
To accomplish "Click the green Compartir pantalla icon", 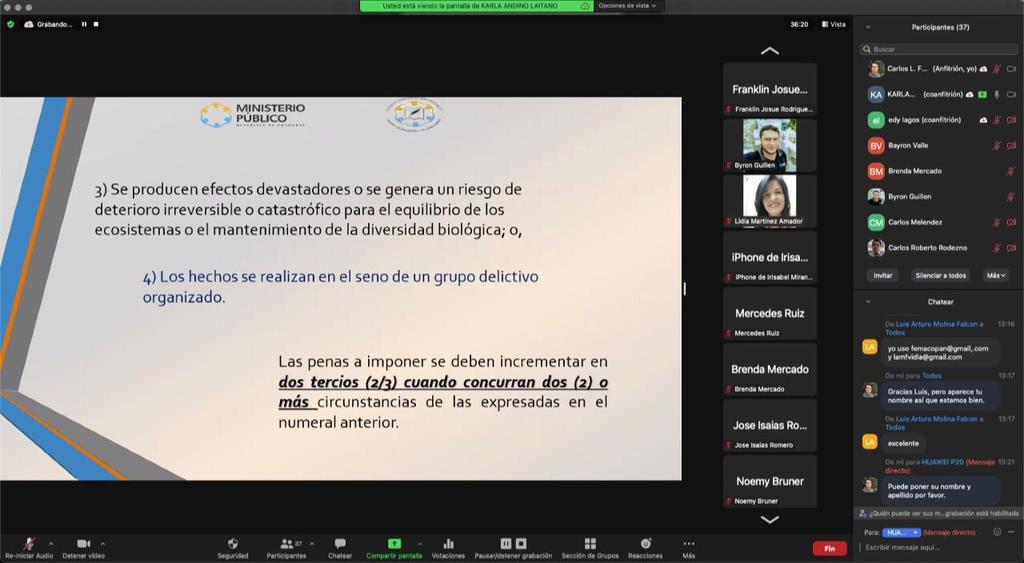I will pos(394,543).
